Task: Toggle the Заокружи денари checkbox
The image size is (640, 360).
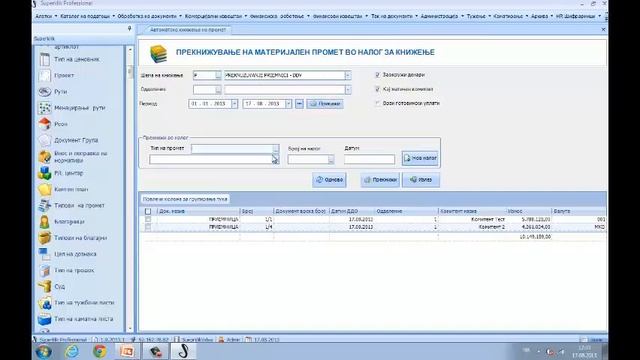Action: (378, 75)
